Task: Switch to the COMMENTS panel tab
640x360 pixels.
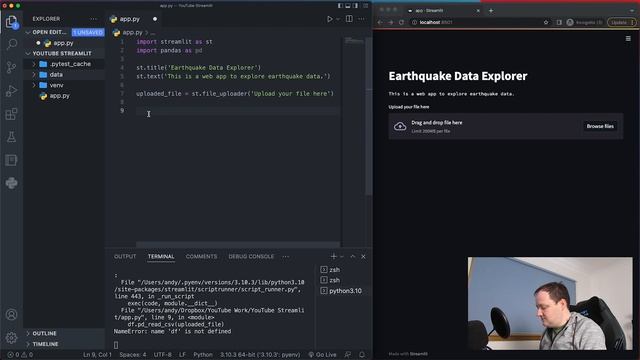Action: [201, 256]
